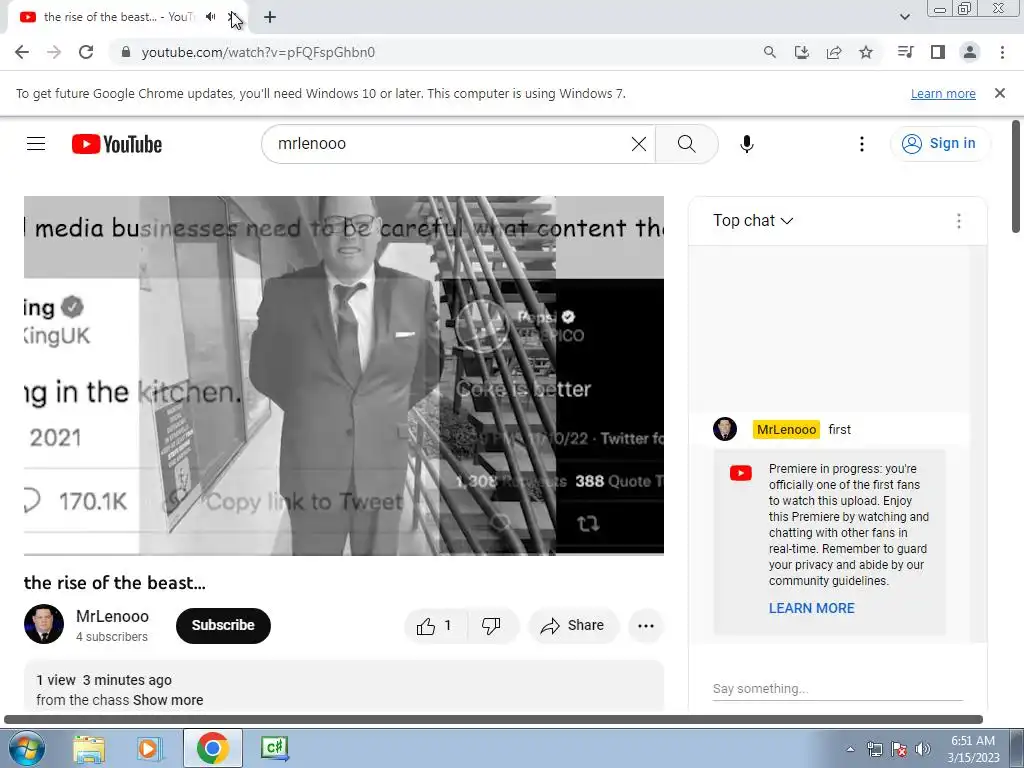The image size is (1024, 768).
Task: Open more actions ellipsis next to Share
Action: 646,626
